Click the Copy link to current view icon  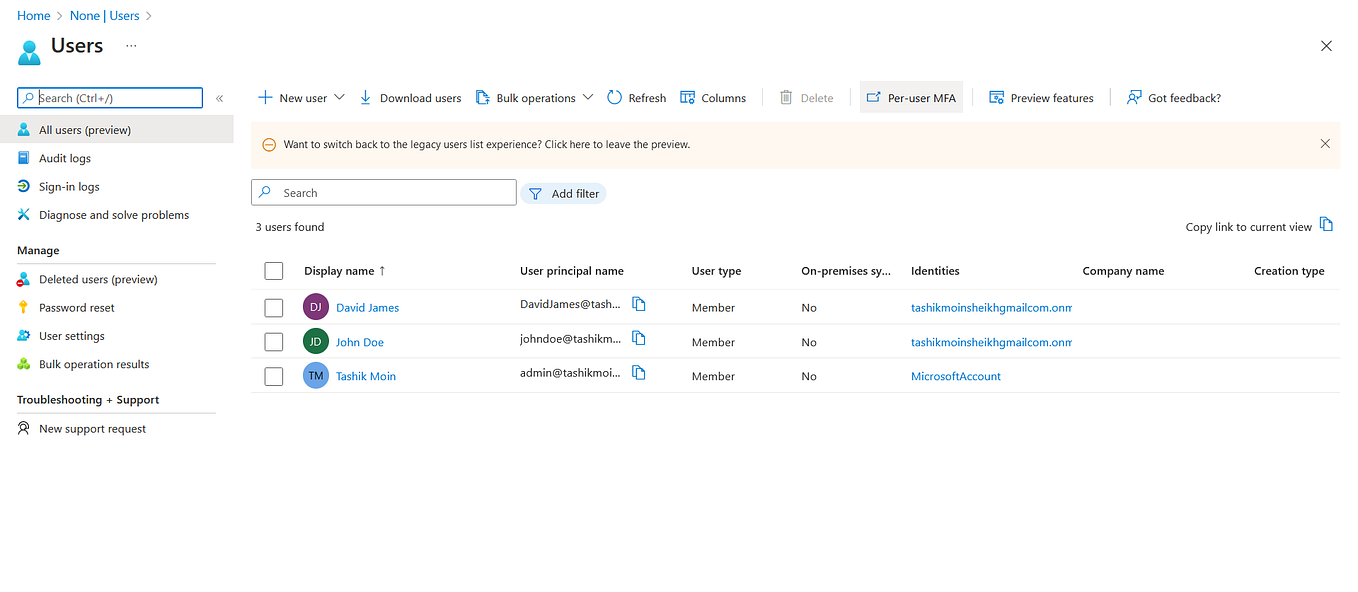click(x=1327, y=226)
